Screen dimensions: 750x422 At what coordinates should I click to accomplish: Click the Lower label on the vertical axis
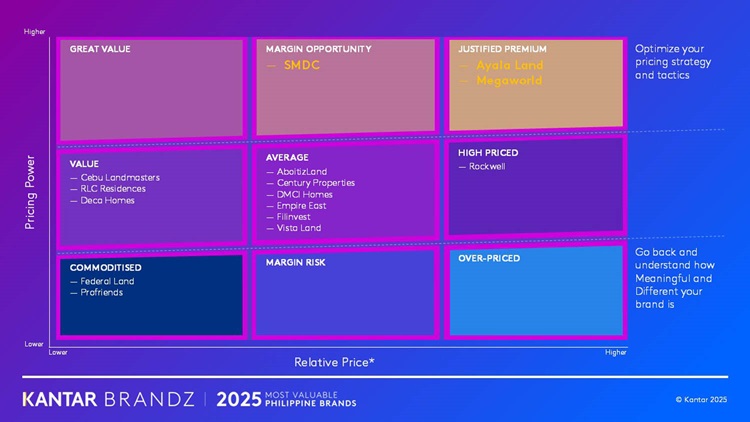pos(34,344)
